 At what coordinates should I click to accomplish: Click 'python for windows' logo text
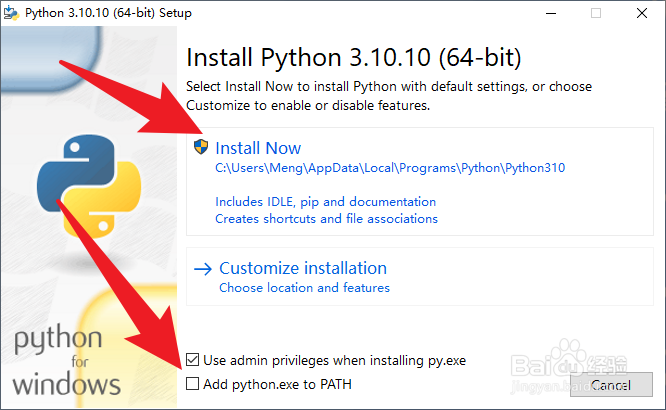[66, 360]
